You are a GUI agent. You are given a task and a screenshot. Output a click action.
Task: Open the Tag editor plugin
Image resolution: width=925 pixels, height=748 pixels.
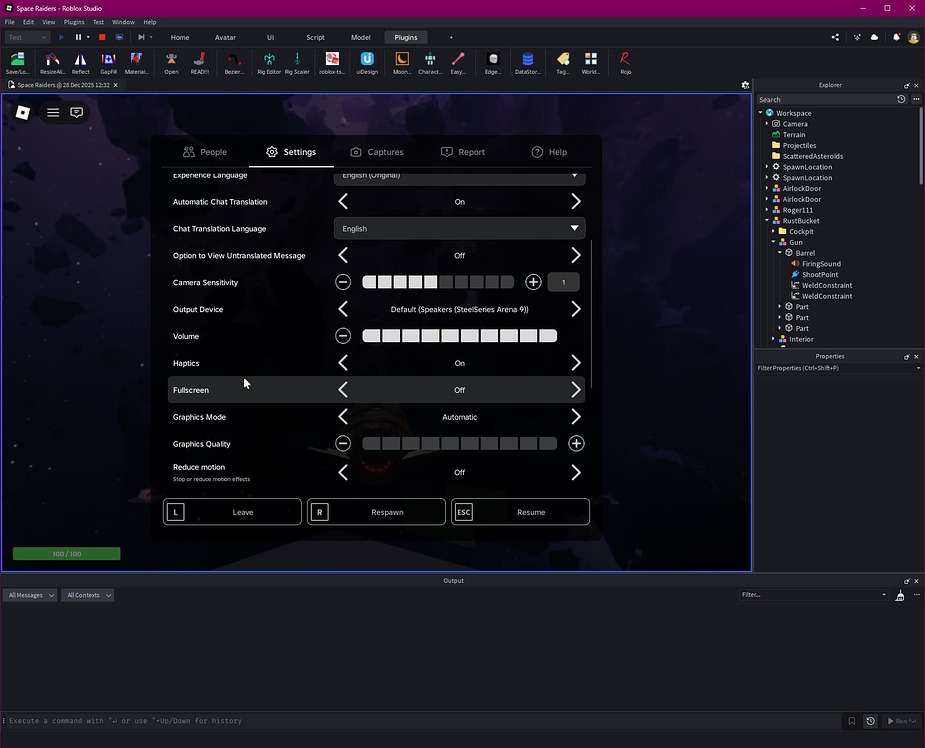point(563,63)
